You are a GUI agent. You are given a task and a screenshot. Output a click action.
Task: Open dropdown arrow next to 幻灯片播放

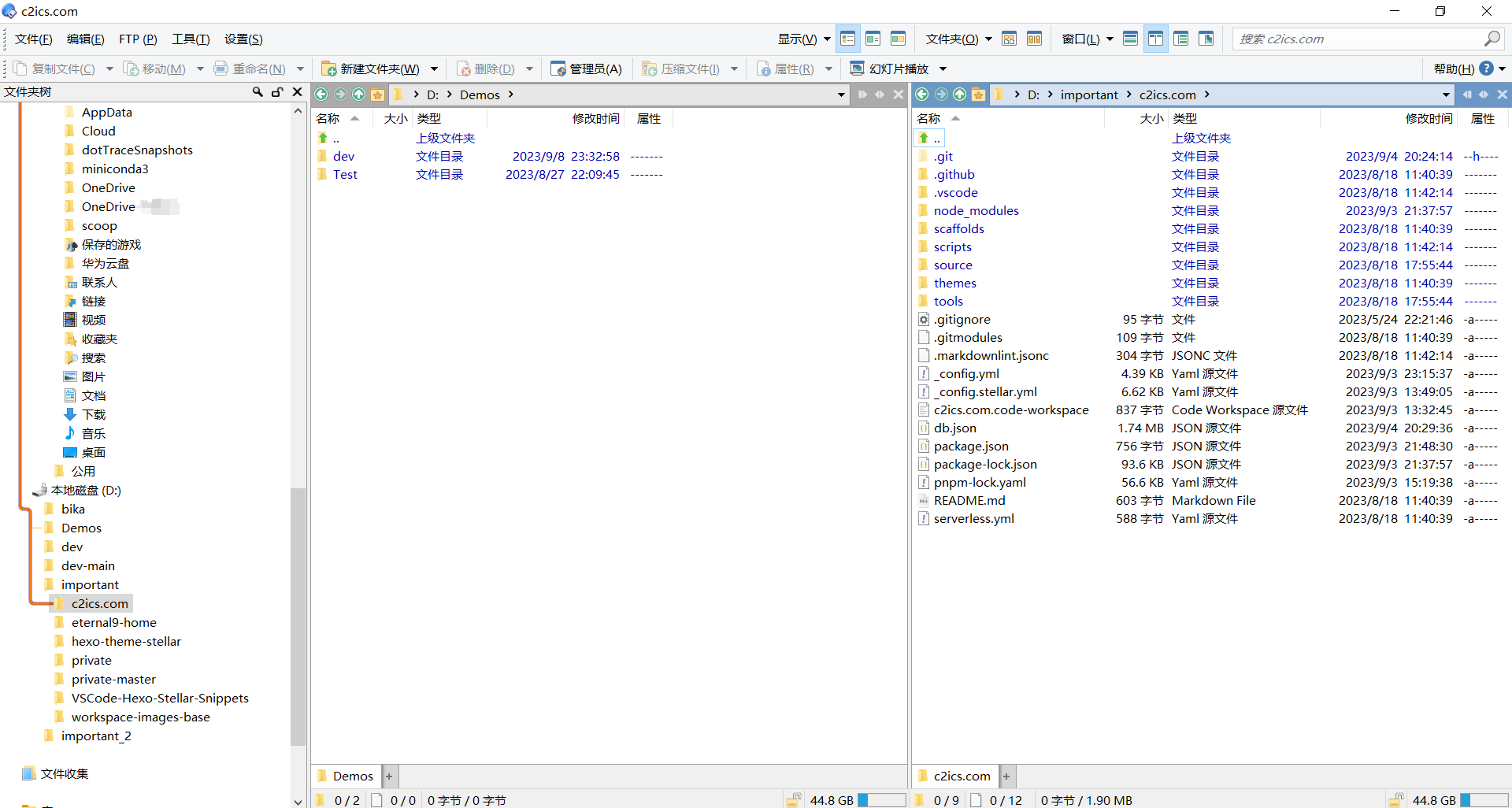(943, 69)
